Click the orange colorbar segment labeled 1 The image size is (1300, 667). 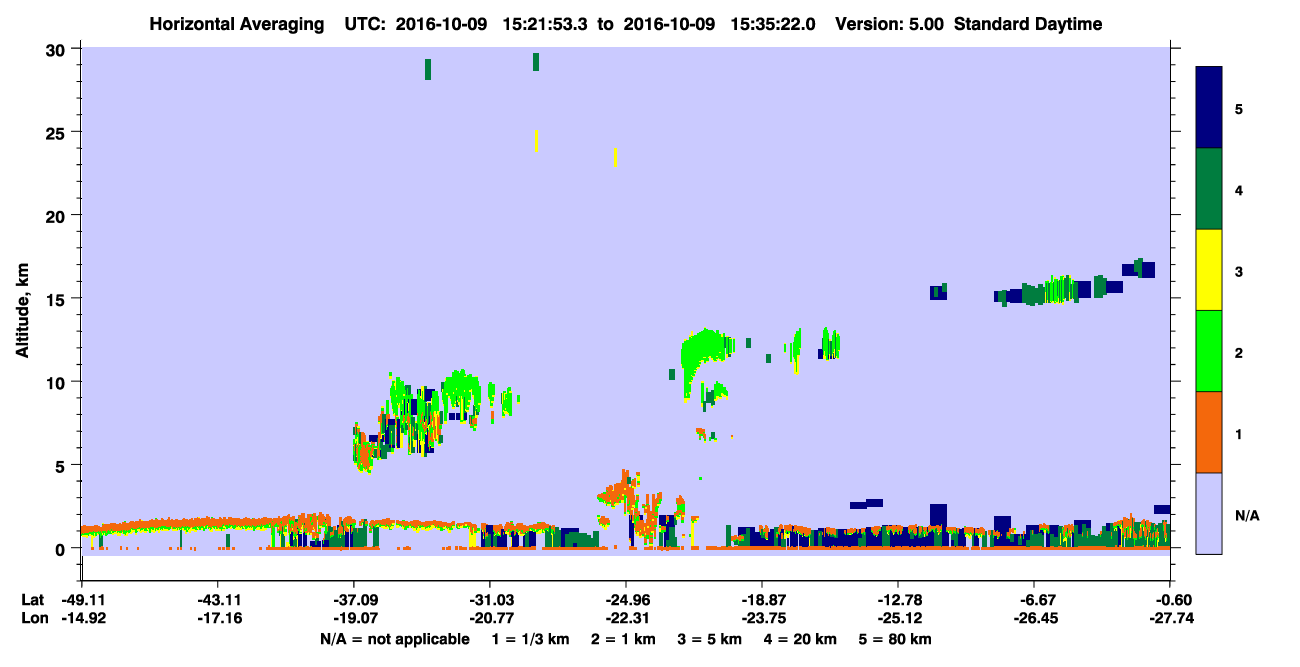click(1209, 432)
